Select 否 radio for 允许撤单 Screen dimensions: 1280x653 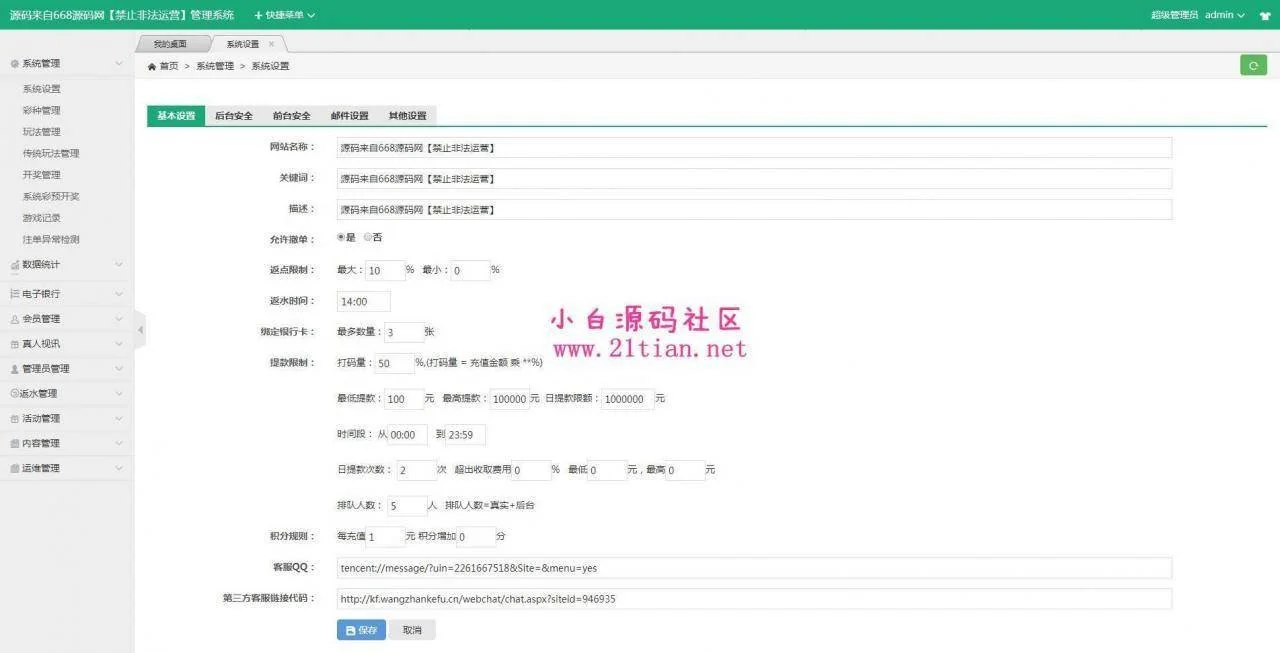coord(367,237)
